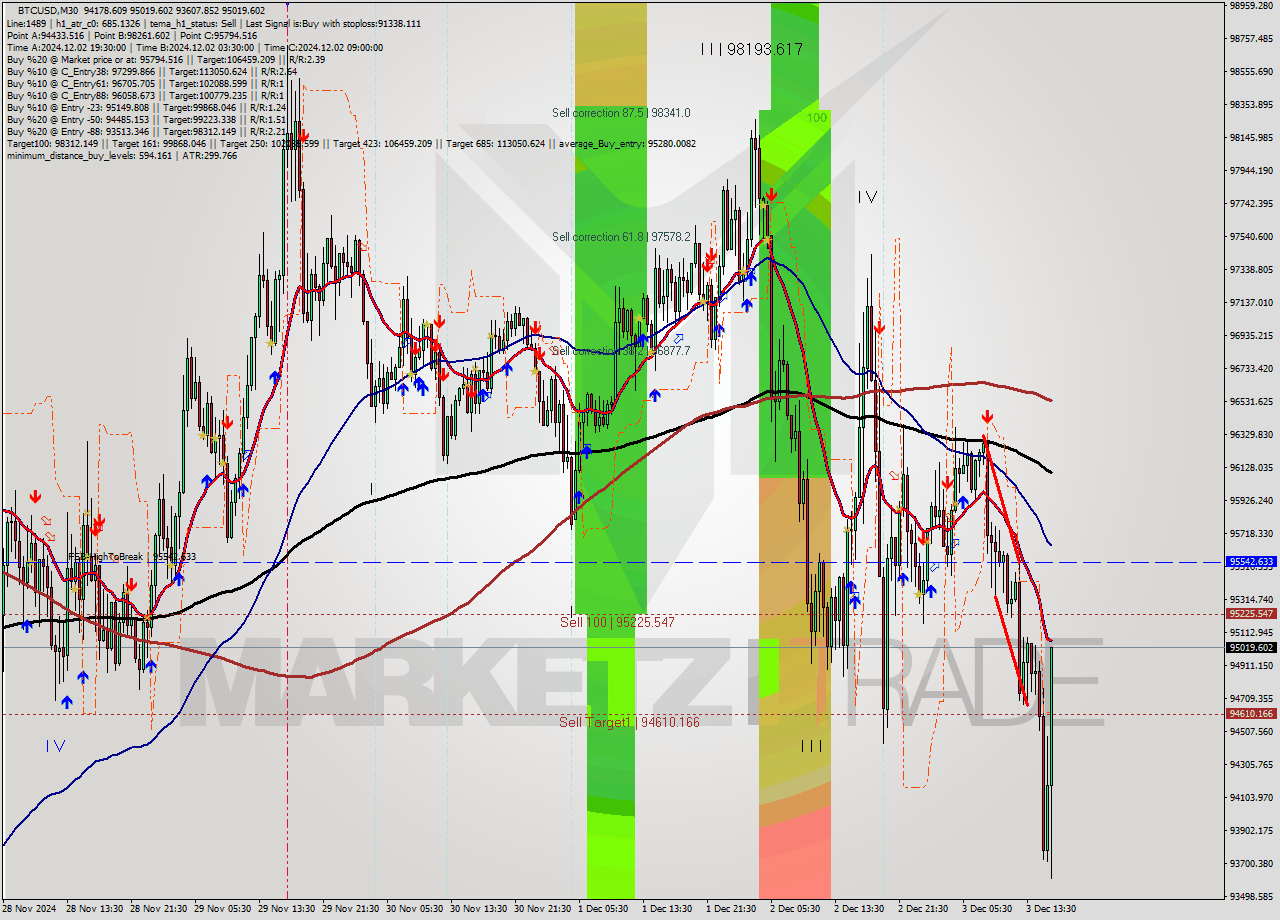Click the 93498.585 price axis label
1280x920 pixels.
coord(1251,896)
